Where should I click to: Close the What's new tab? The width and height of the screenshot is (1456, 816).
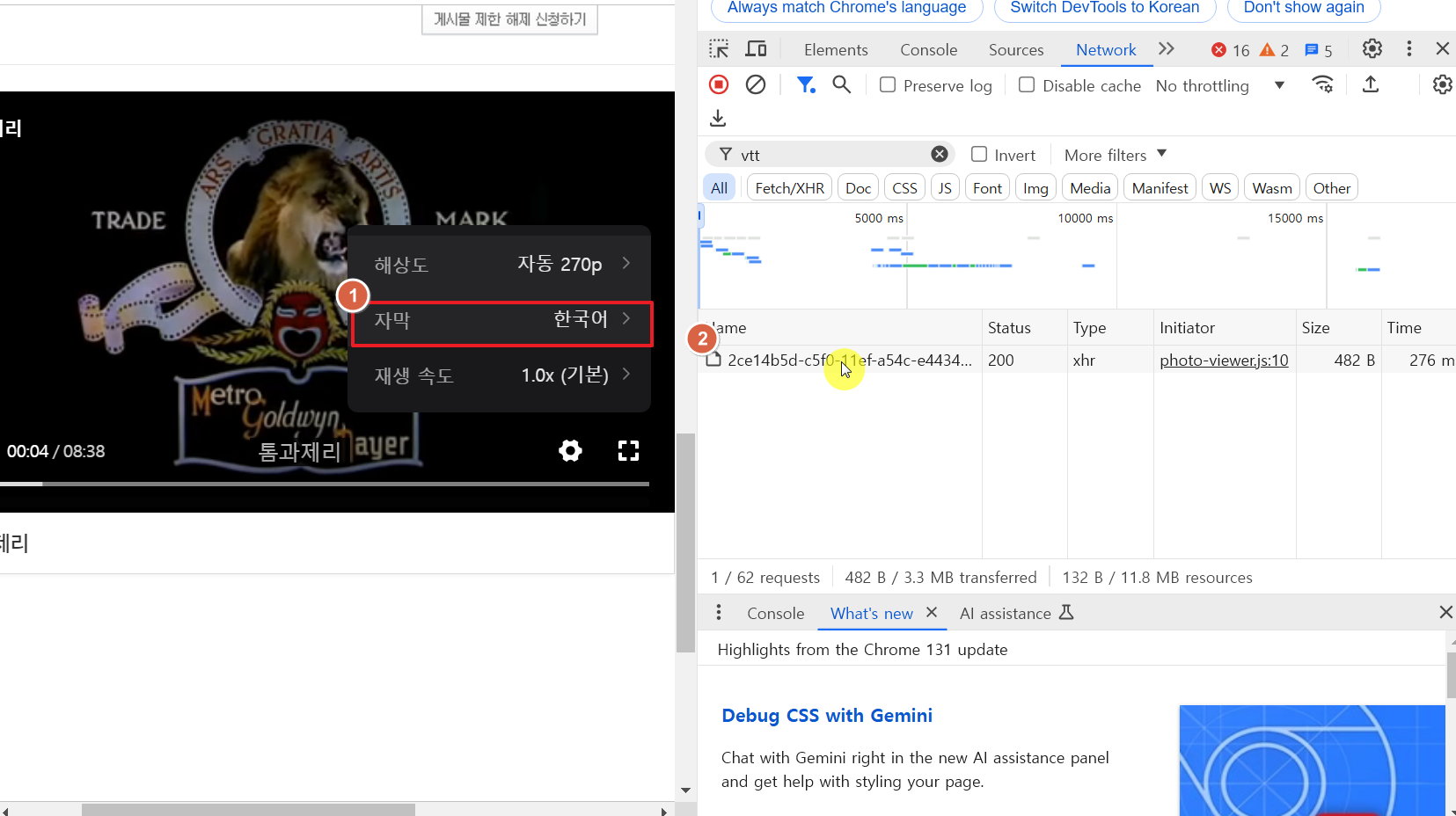932,612
